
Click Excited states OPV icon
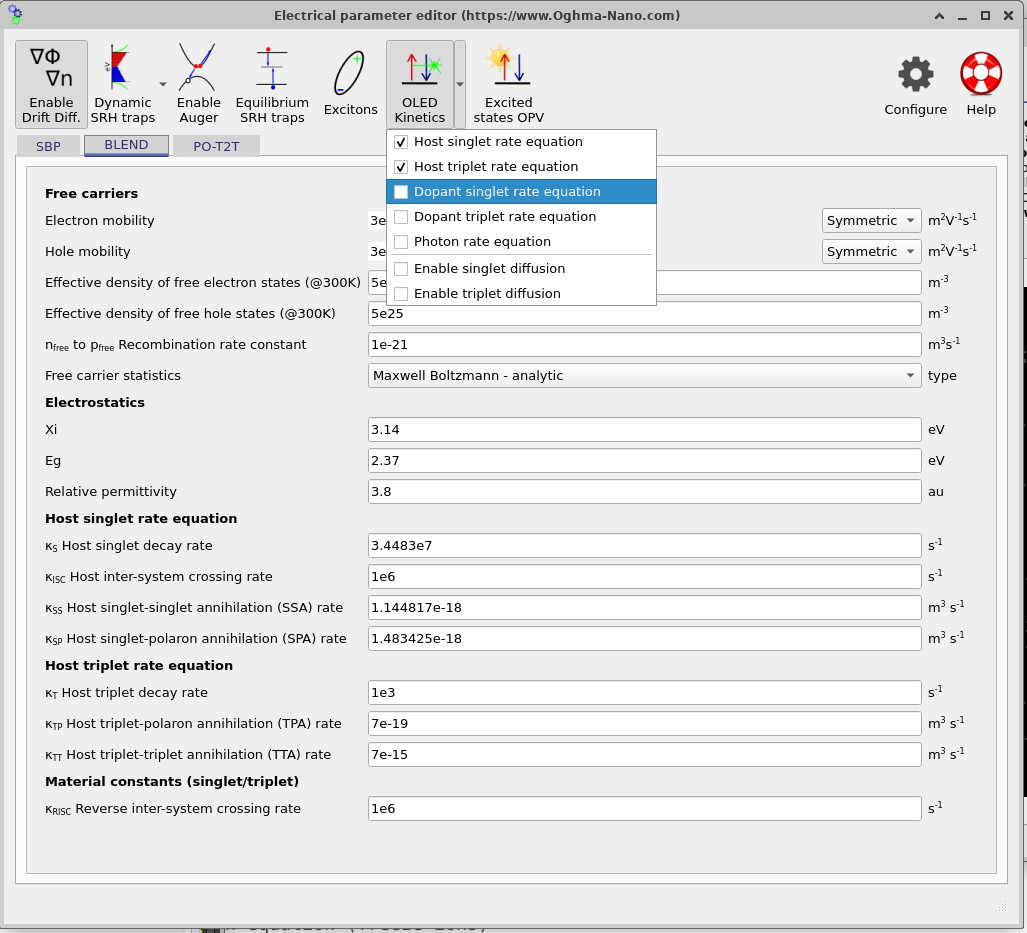coord(509,84)
